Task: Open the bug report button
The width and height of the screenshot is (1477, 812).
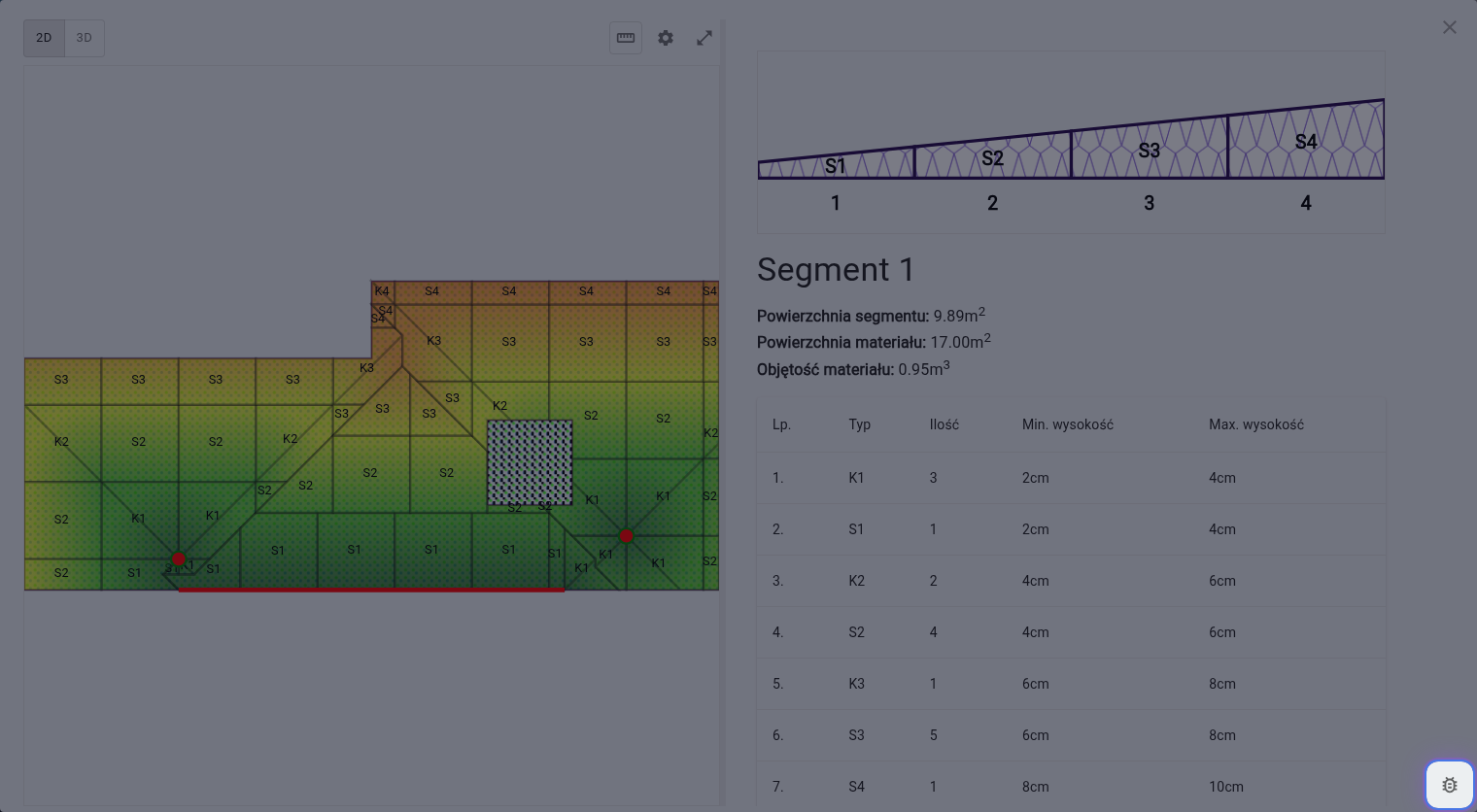Action: (x=1450, y=785)
